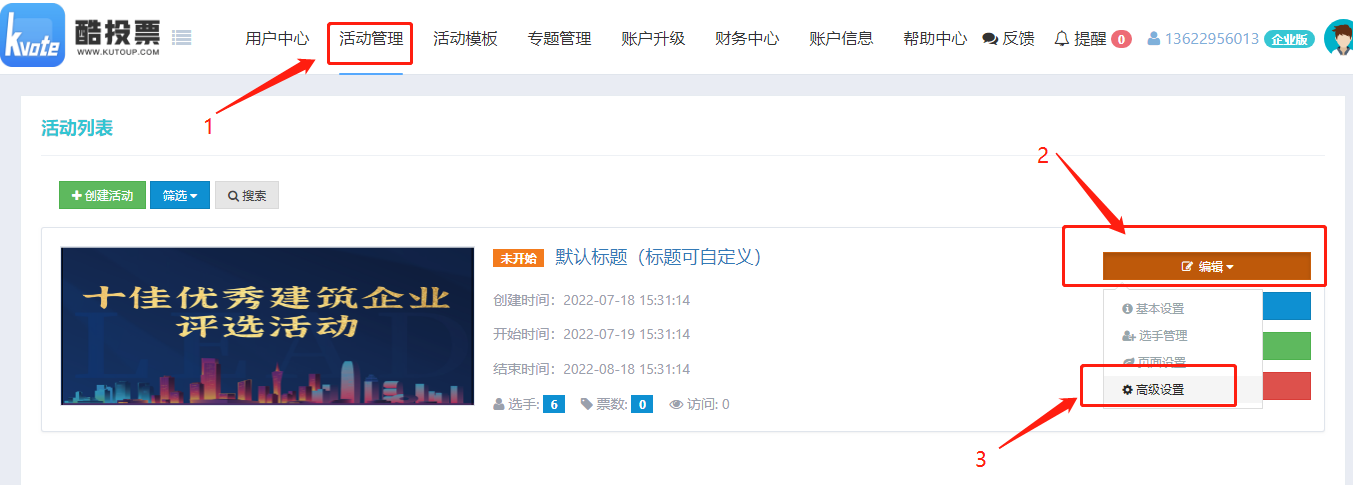The height and width of the screenshot is (485, 1353).
Task: Toggle the sidebar list icon beside the logo
Action: 181,38
